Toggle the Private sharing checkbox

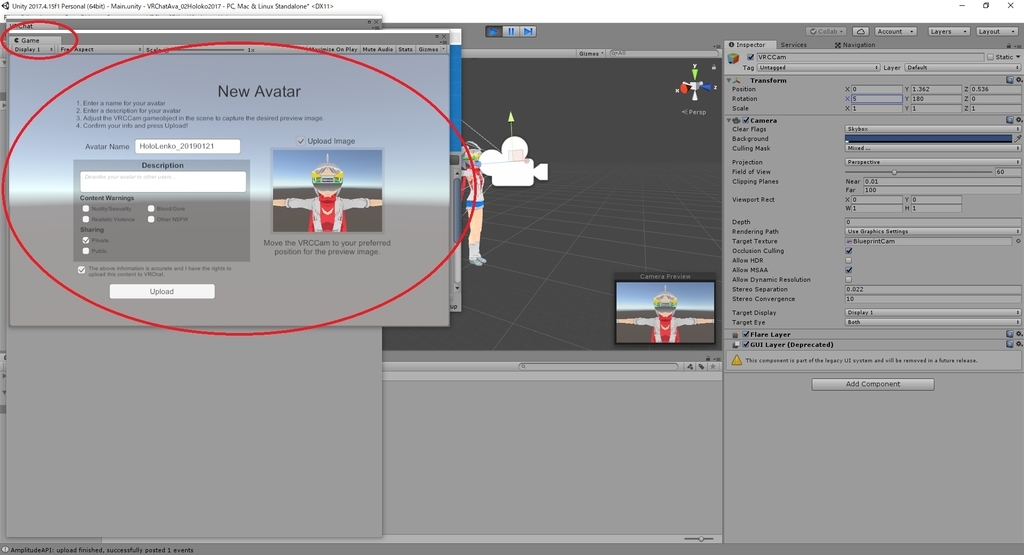pos(86,240)
